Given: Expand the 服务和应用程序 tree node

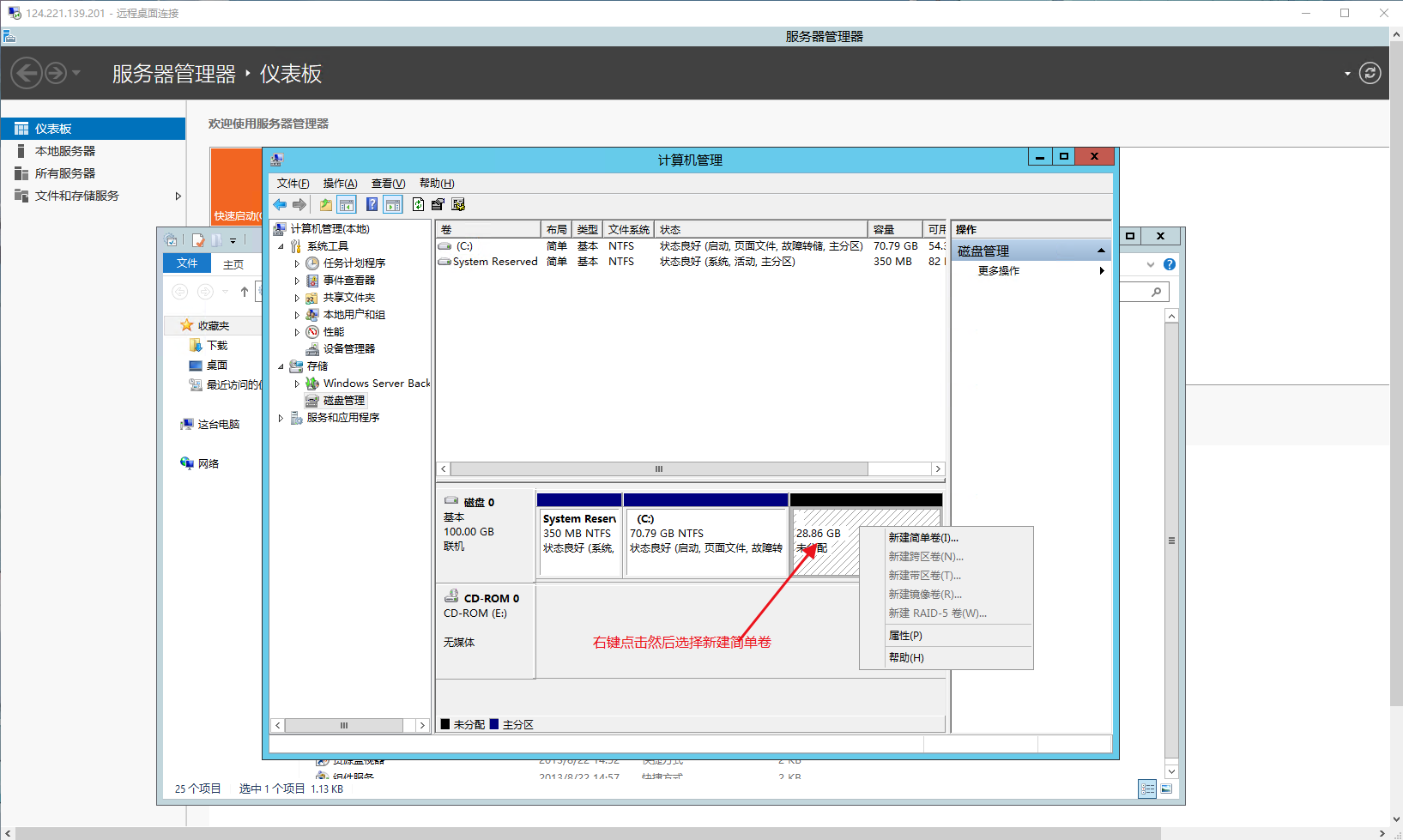Looking at the screenshot, I should pos(281,419).
